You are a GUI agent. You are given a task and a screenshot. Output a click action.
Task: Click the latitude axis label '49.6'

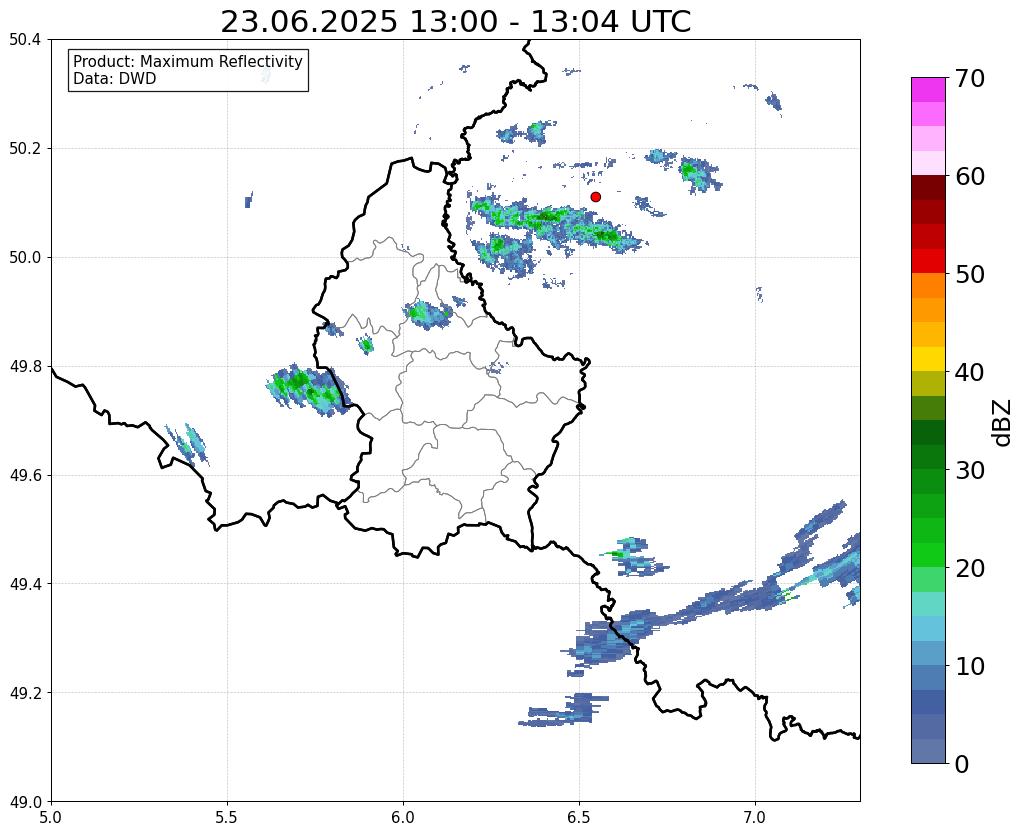[x=25, y=476]
